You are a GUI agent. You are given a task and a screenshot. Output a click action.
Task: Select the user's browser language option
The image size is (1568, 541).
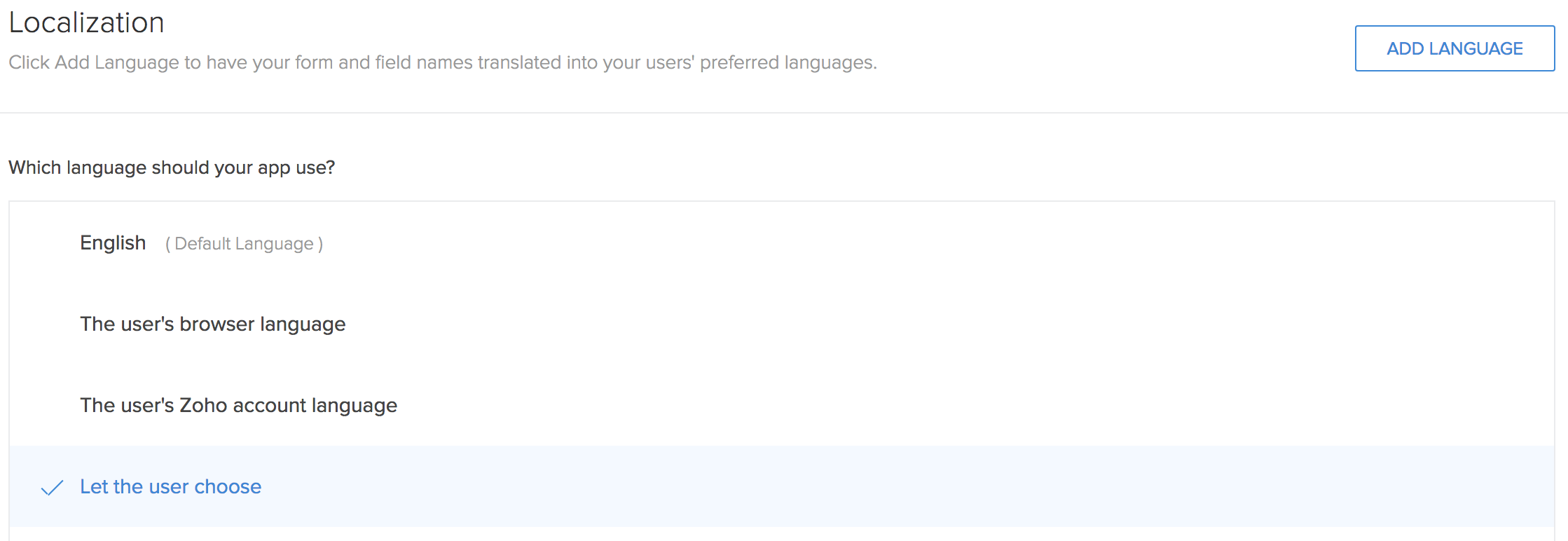[x=212, y=324]
